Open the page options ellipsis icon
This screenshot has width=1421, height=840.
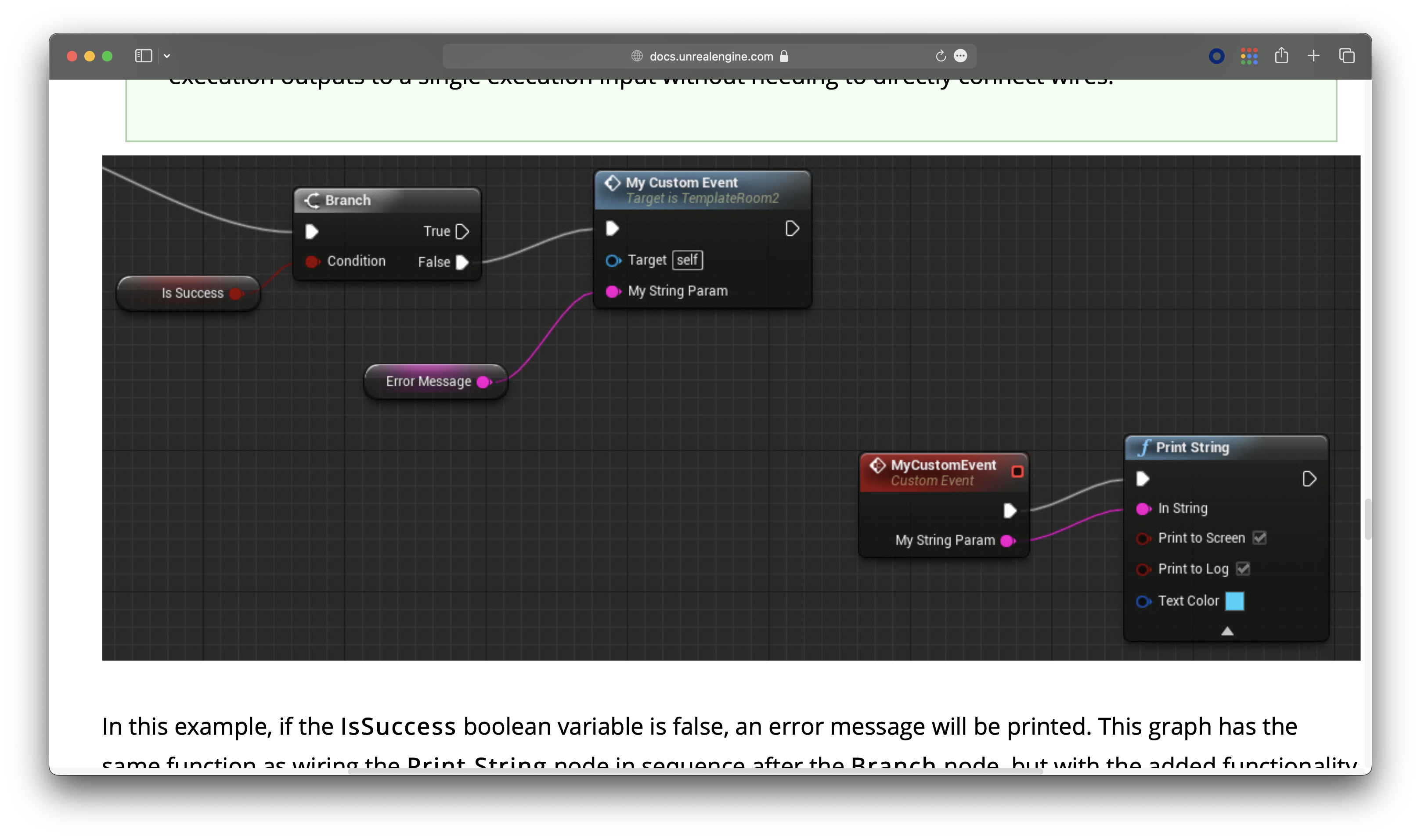(x=960, y=56)
